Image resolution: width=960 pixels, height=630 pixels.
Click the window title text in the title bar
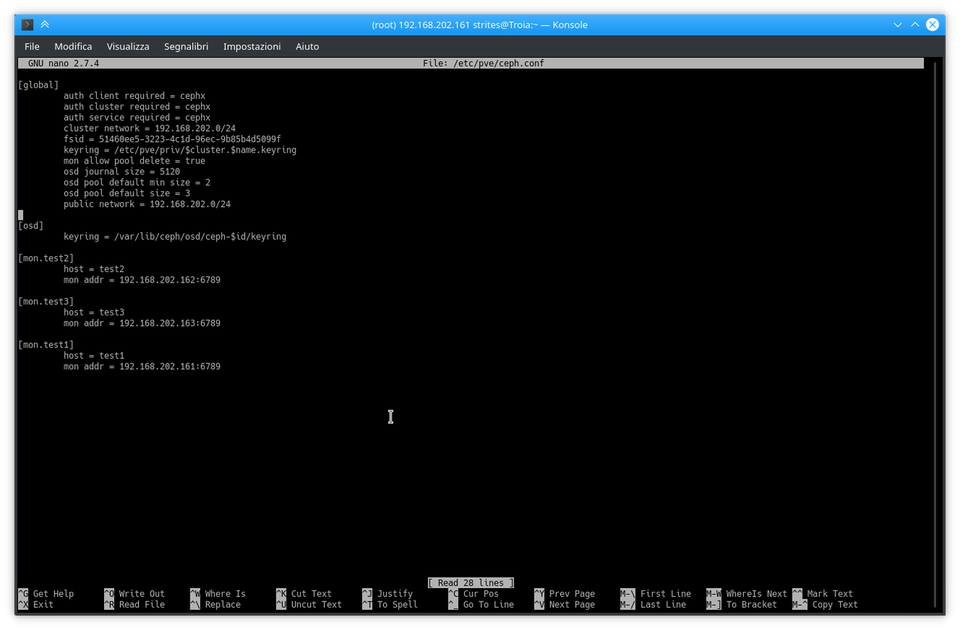479,24
